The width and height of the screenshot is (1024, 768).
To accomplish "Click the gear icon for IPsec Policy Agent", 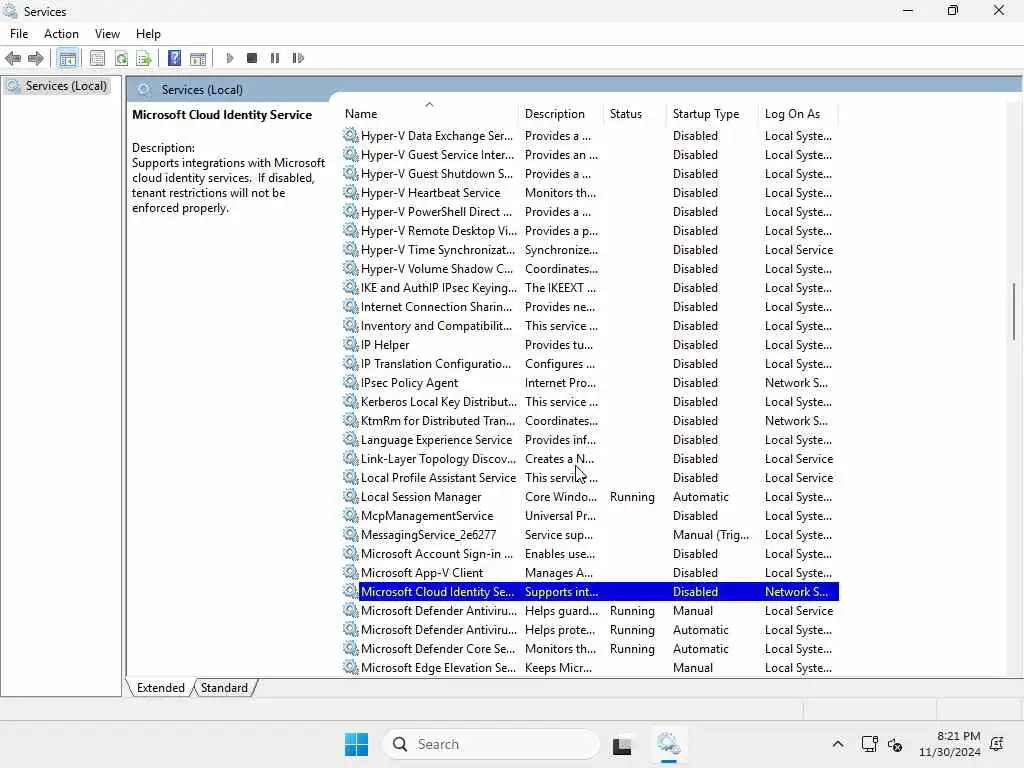I will point(351,382).
